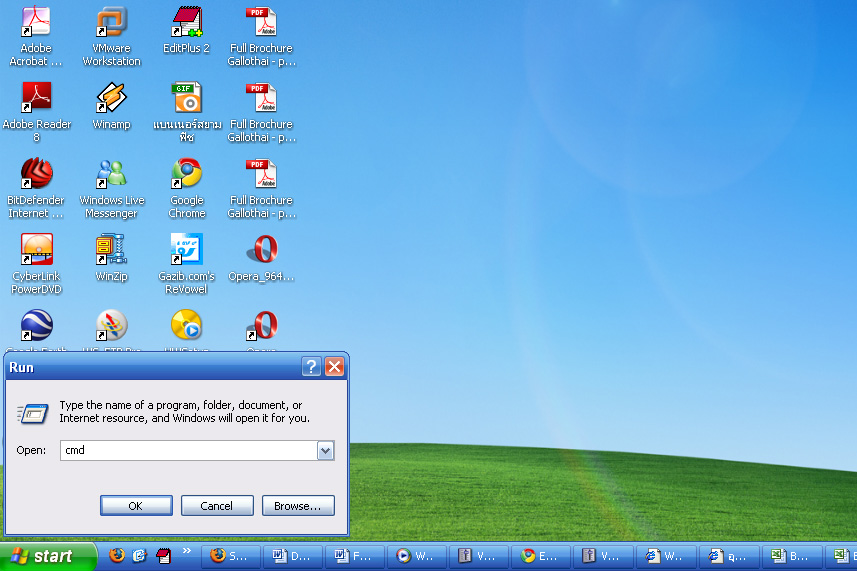The image size is (857, 571).
Task: Select the WinZip desktop shortcut
Action: [x=111, y=258]
